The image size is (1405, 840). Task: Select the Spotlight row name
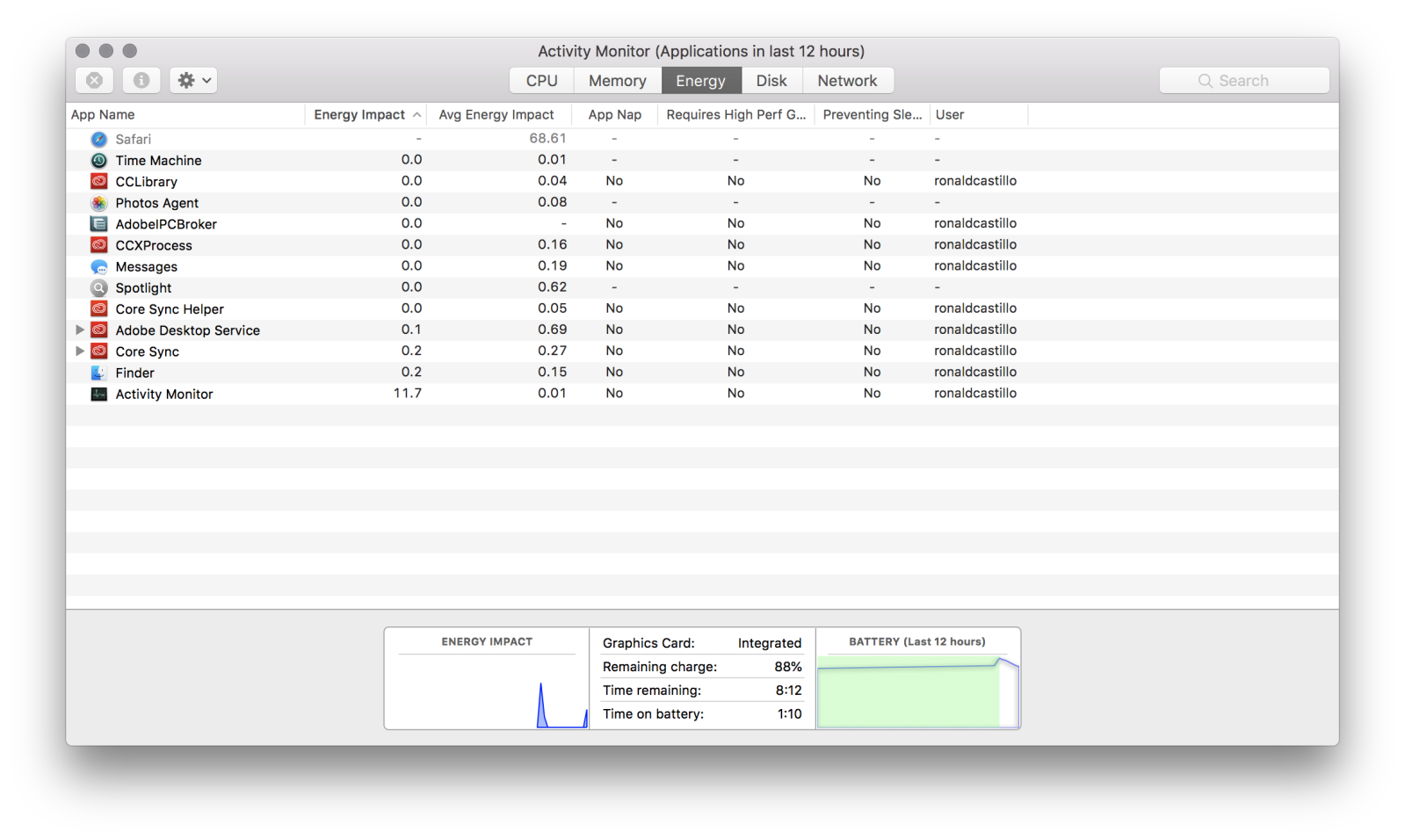144,288
